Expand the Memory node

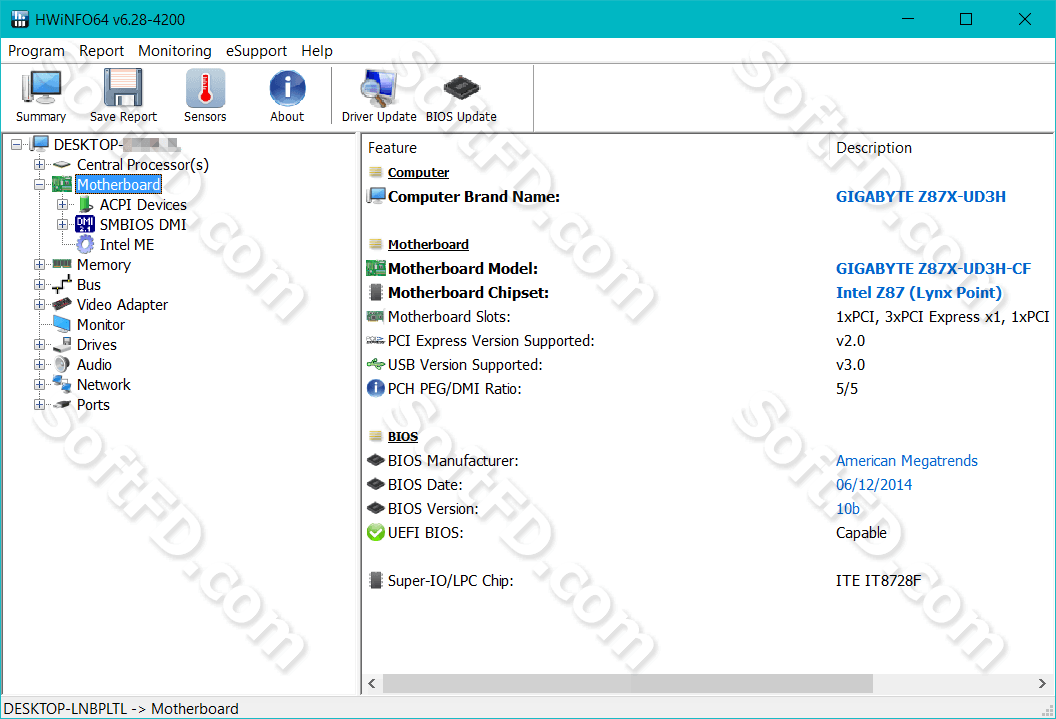39,265
